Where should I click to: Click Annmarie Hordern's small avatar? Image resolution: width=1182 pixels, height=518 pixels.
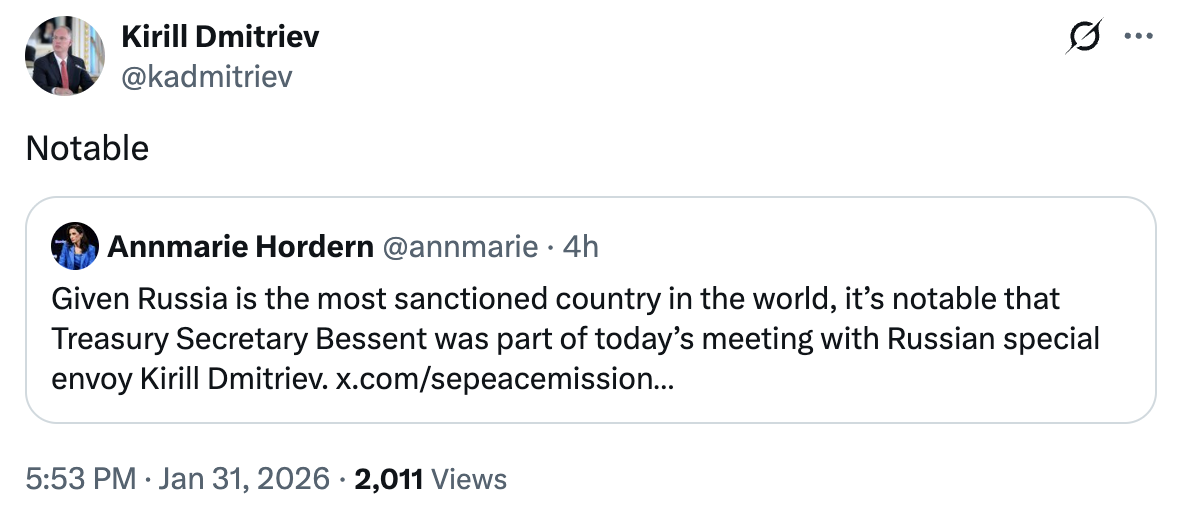coord(75,246)
